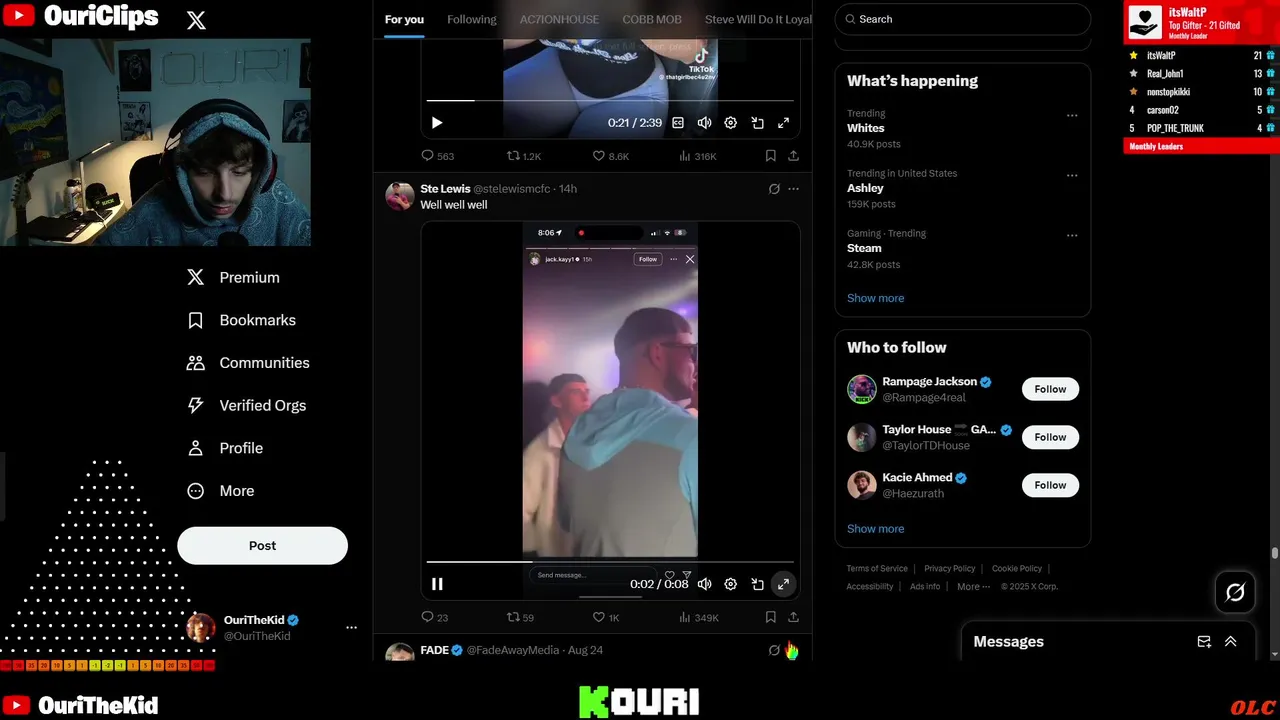Reply to Ste Lewis post with 23 comments
This screenshot has width=1280, height=720.
pyautogui.click(x=434, y=618)
